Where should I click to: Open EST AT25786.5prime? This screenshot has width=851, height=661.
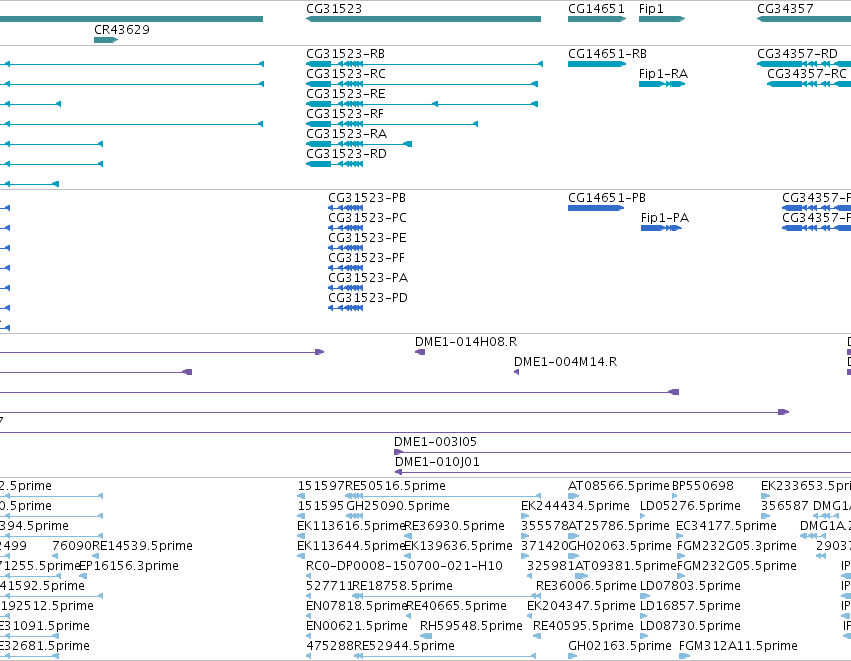tap(574, 536)
